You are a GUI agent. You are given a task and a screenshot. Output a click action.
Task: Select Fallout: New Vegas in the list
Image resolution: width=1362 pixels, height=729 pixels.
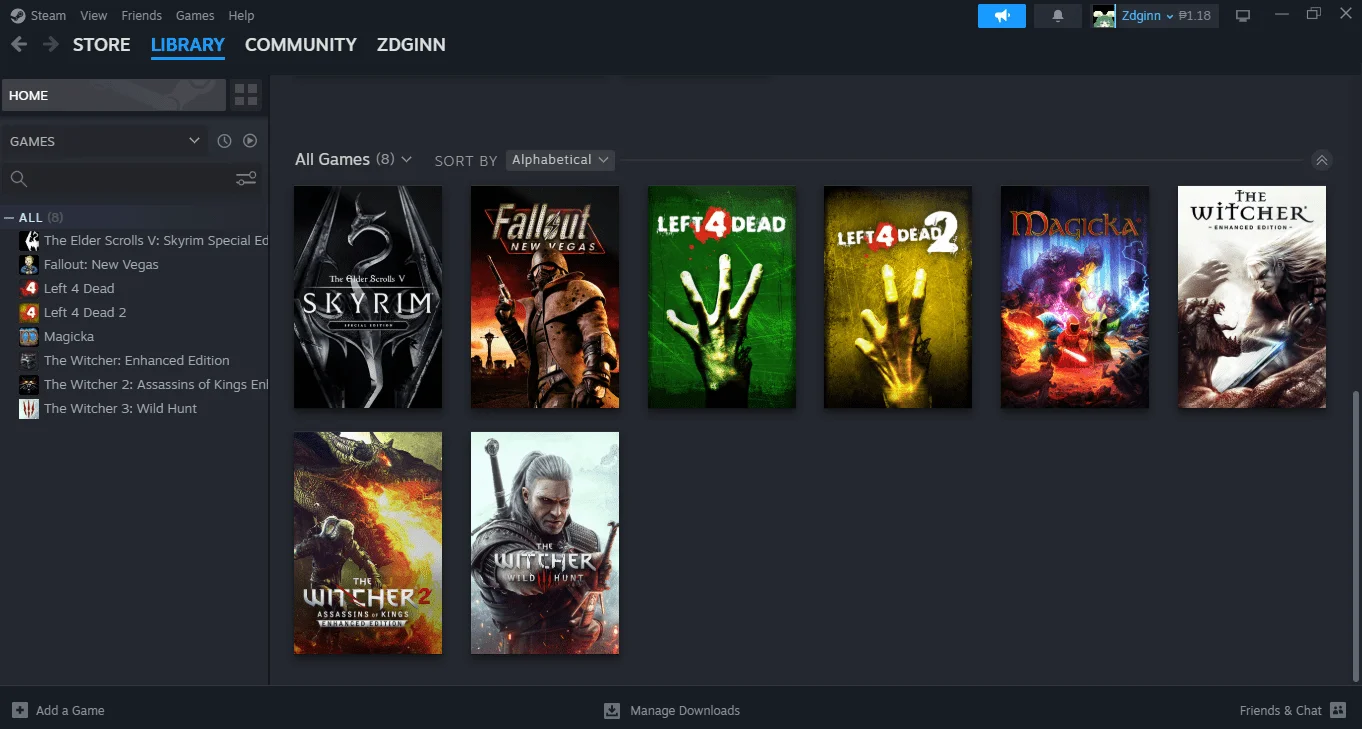tap(101, 265)
